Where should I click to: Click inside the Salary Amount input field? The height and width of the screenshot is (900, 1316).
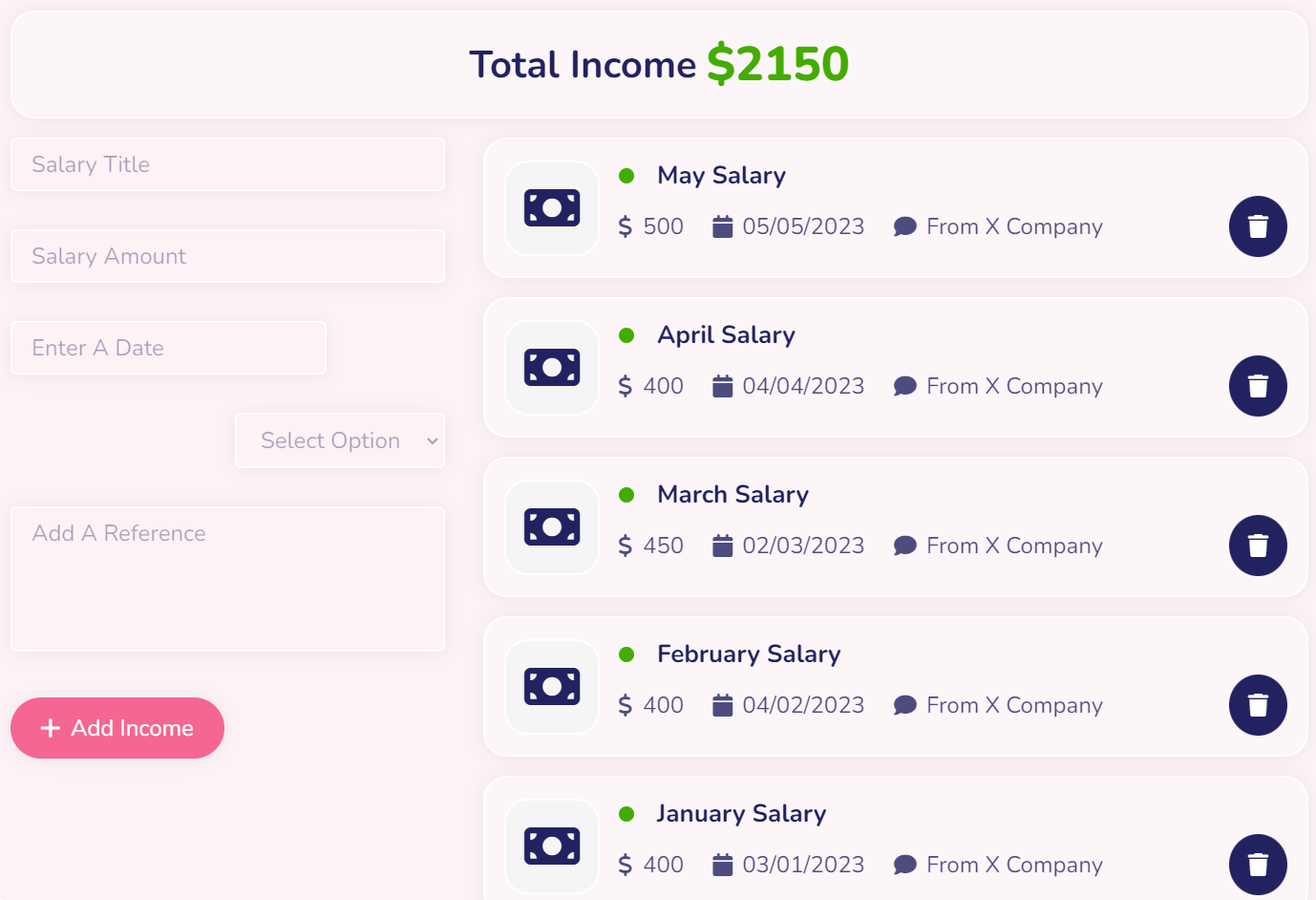click(227, 256)
